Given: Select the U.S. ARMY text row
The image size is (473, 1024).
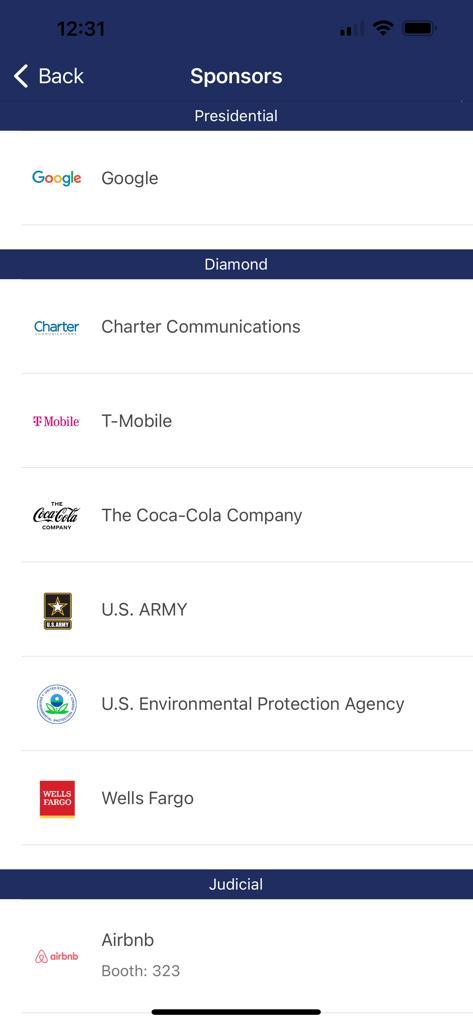Looking at the screenshot, I should [236, 609].
